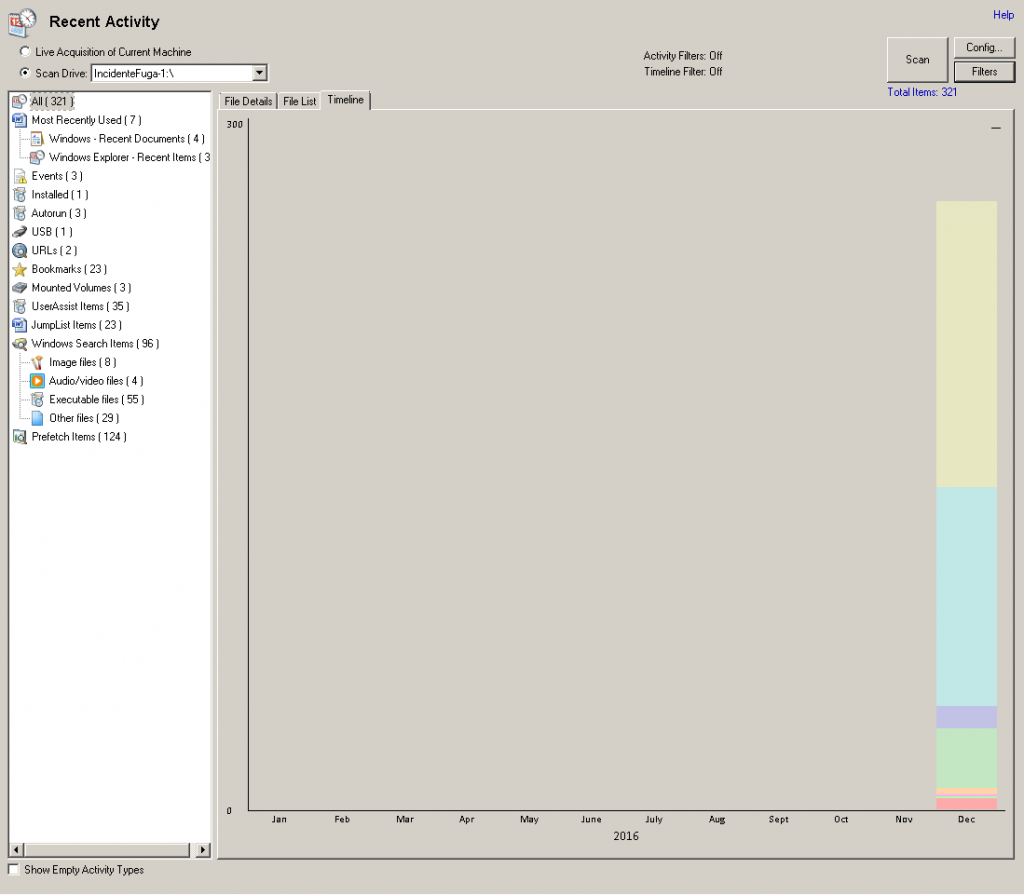Open the Help link

pos(1003,15)
